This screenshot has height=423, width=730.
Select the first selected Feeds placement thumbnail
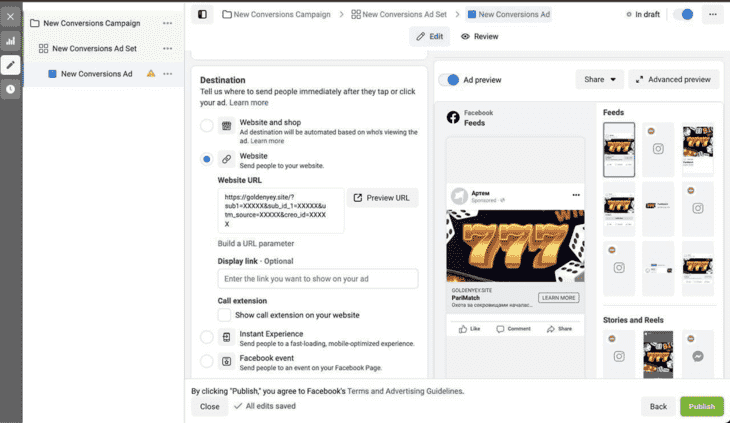pos(619,150)
